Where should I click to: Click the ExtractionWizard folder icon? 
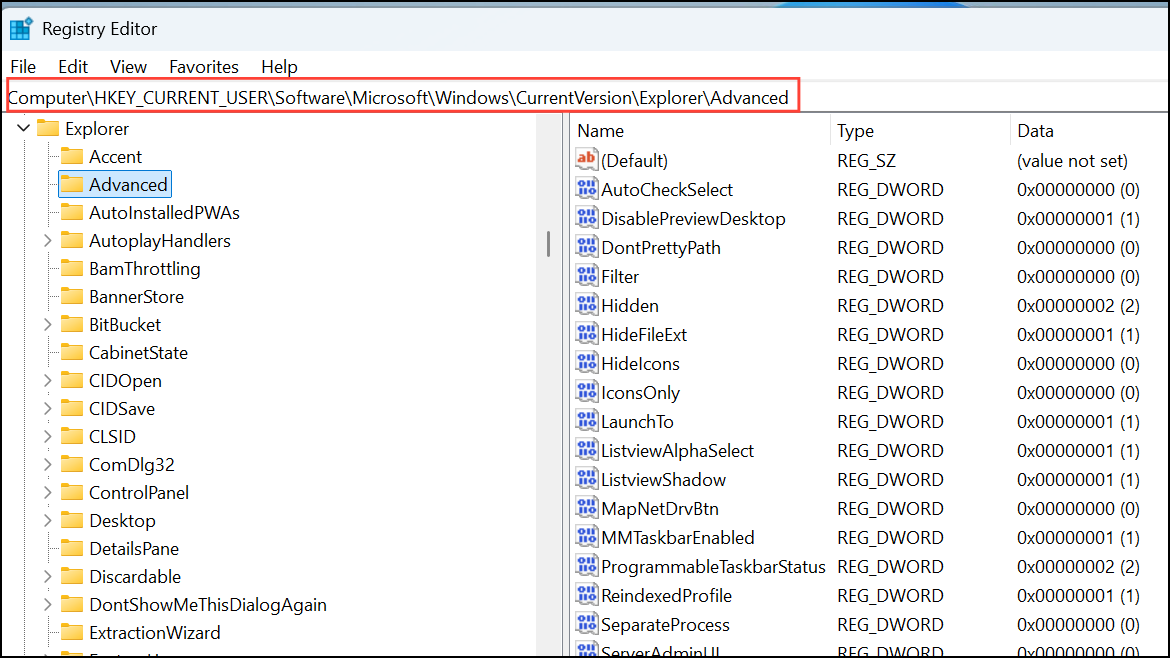click(72, 633)
